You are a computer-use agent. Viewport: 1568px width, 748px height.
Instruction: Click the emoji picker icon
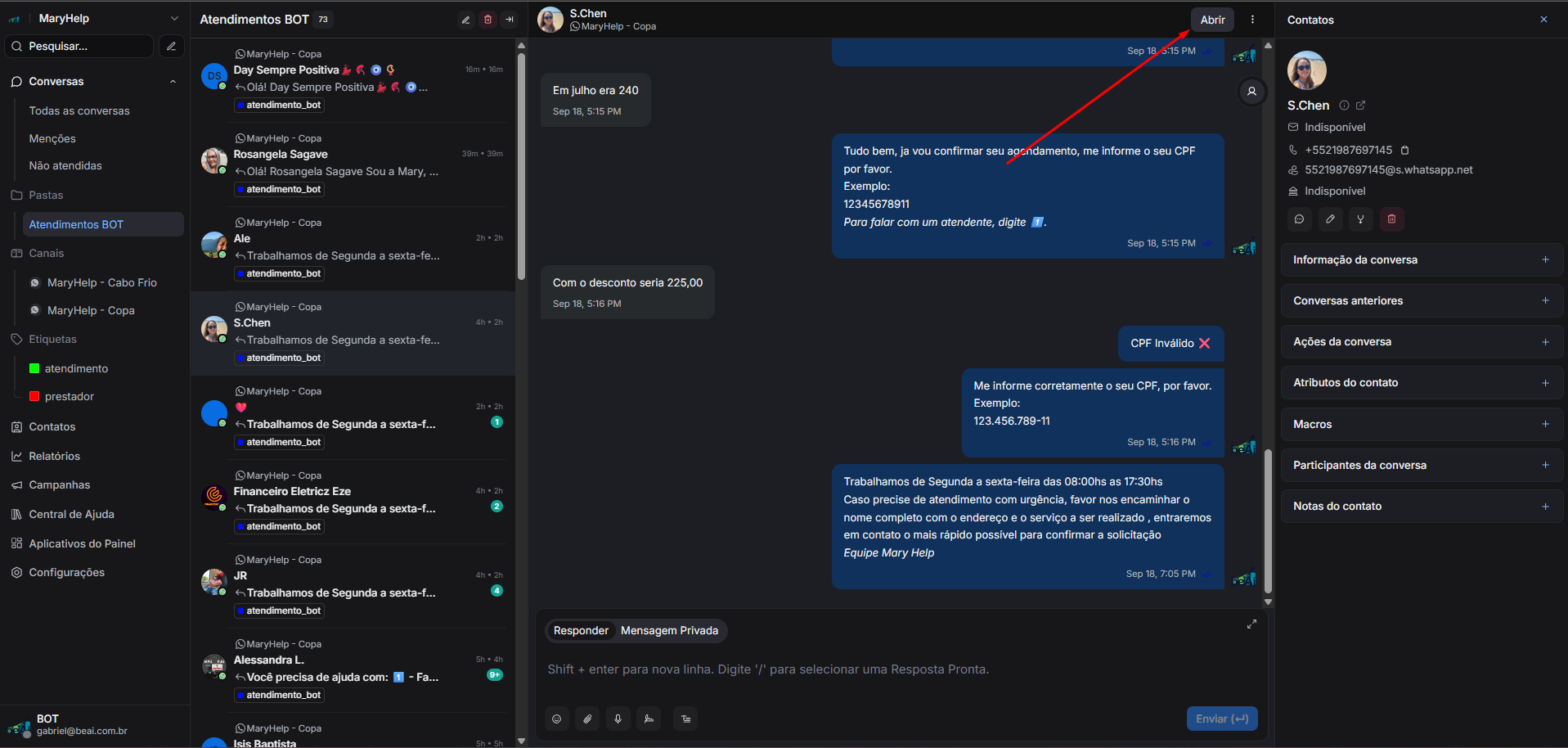(556, 719)
